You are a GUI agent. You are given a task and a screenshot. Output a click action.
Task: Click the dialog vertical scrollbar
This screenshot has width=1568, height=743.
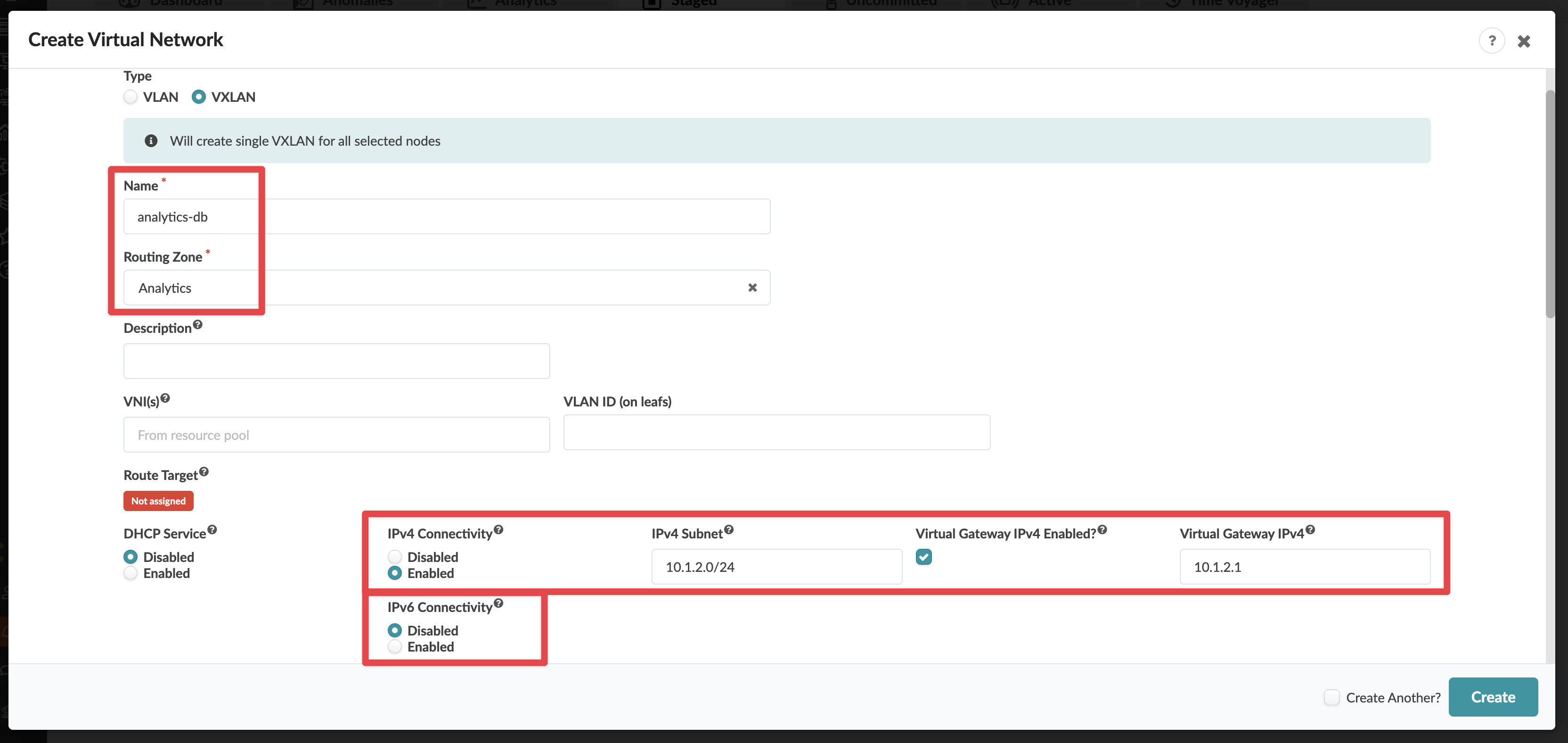click(x=1550, y=204)
